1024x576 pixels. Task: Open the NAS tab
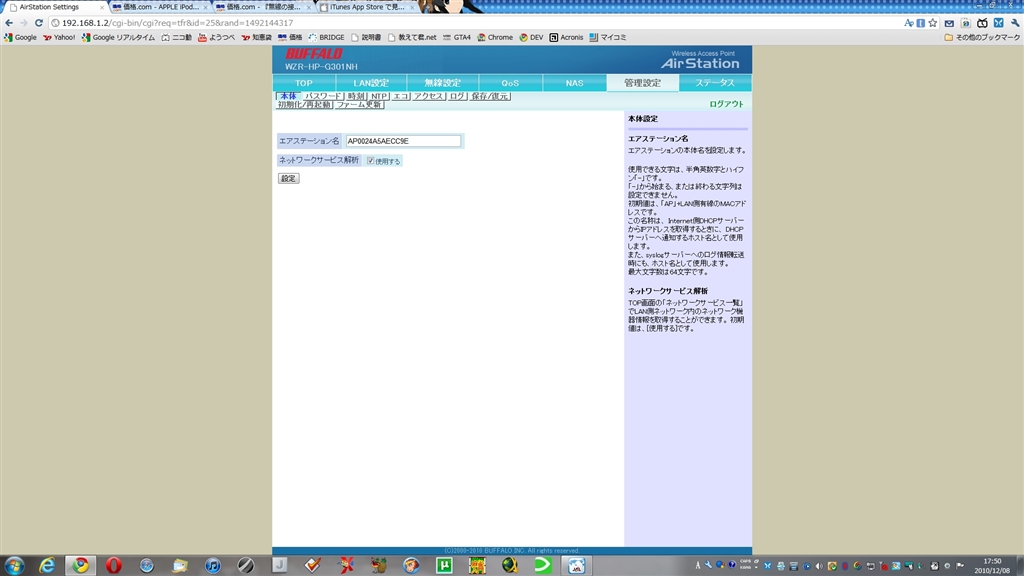[x=575, y=83]
